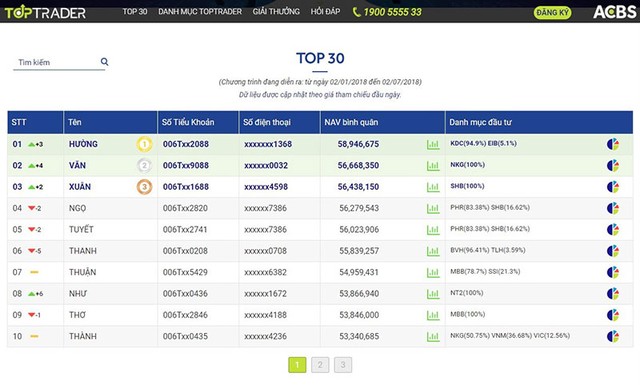This screenshot has width=640, height=385.
Task: View portfolio pie chart for XUÂN
Action: coord(613,187)
